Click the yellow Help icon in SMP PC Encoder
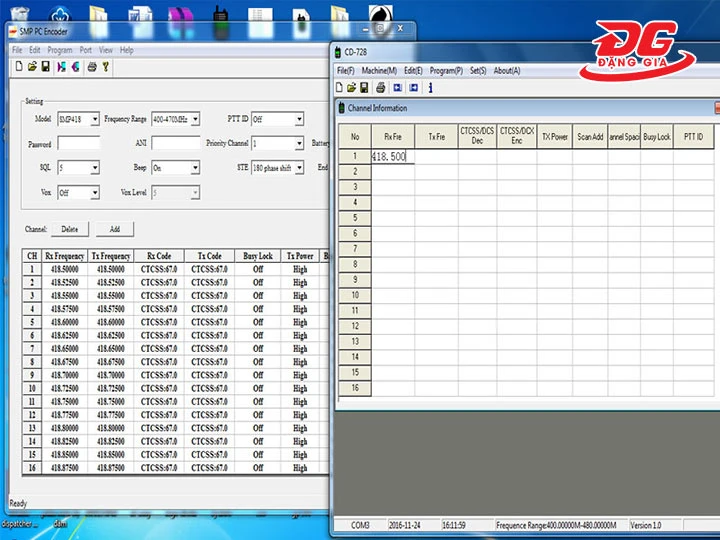Viewport: 720px width, 540px height. point(106,67)
